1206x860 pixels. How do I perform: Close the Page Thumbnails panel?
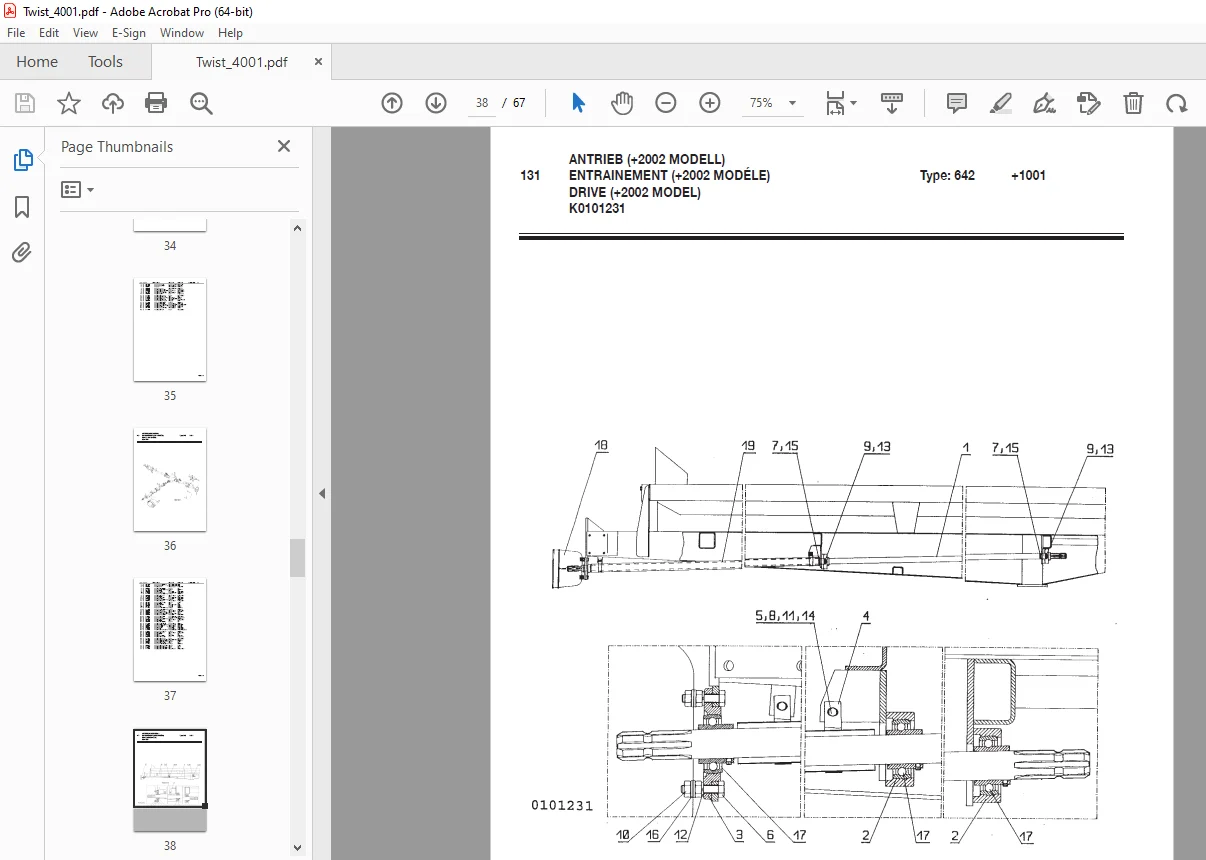tap(284, 146)
